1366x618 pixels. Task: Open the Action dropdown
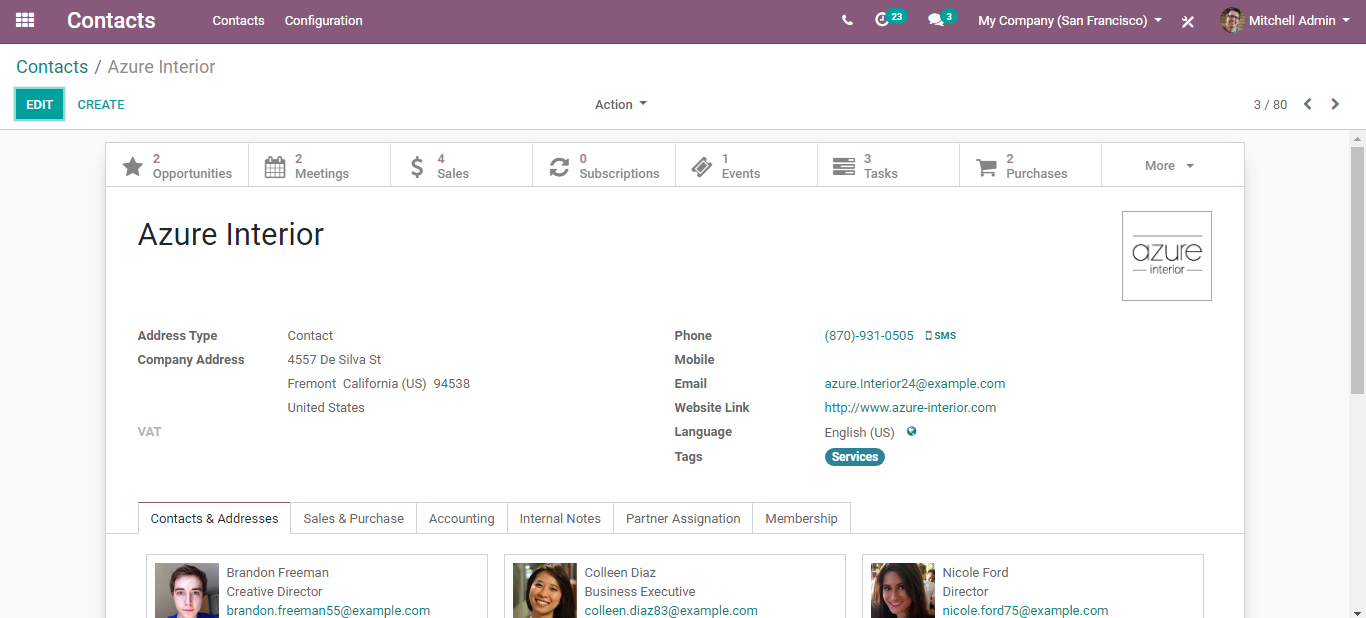coord(620,104)
